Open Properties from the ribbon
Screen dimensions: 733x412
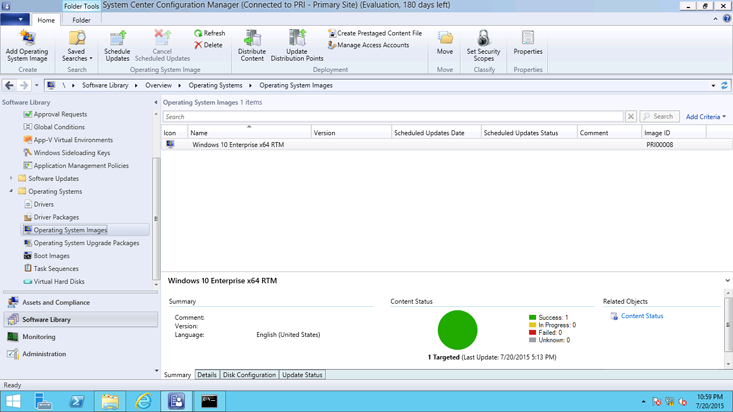pyautogui.click(x=528, y=44)
